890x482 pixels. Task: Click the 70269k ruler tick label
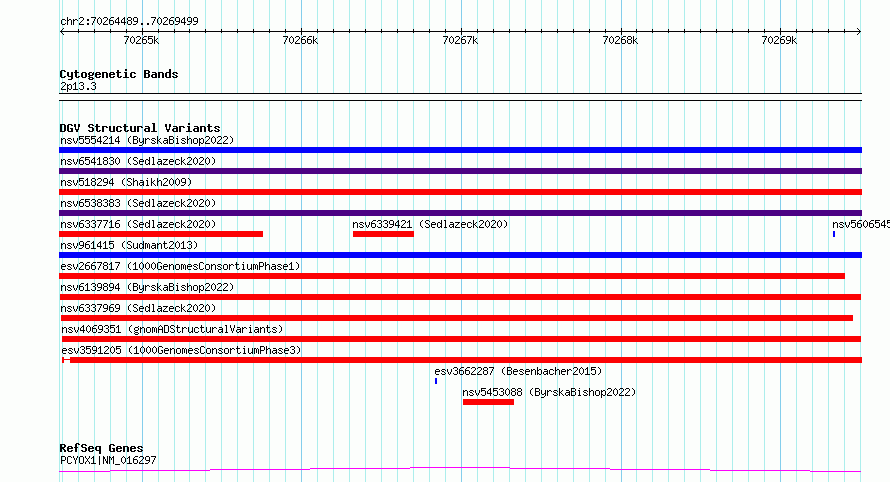(779, 40)
